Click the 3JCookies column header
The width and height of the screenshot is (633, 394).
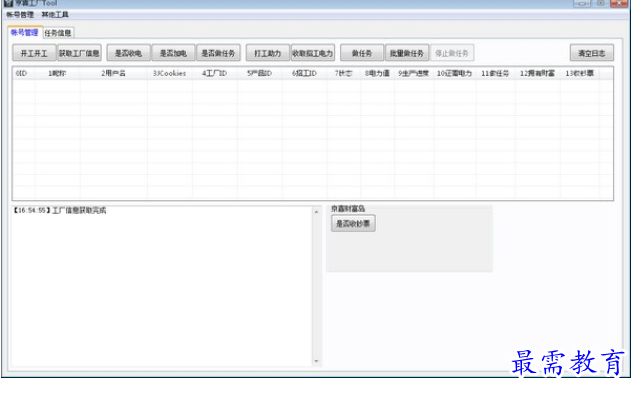170,73
